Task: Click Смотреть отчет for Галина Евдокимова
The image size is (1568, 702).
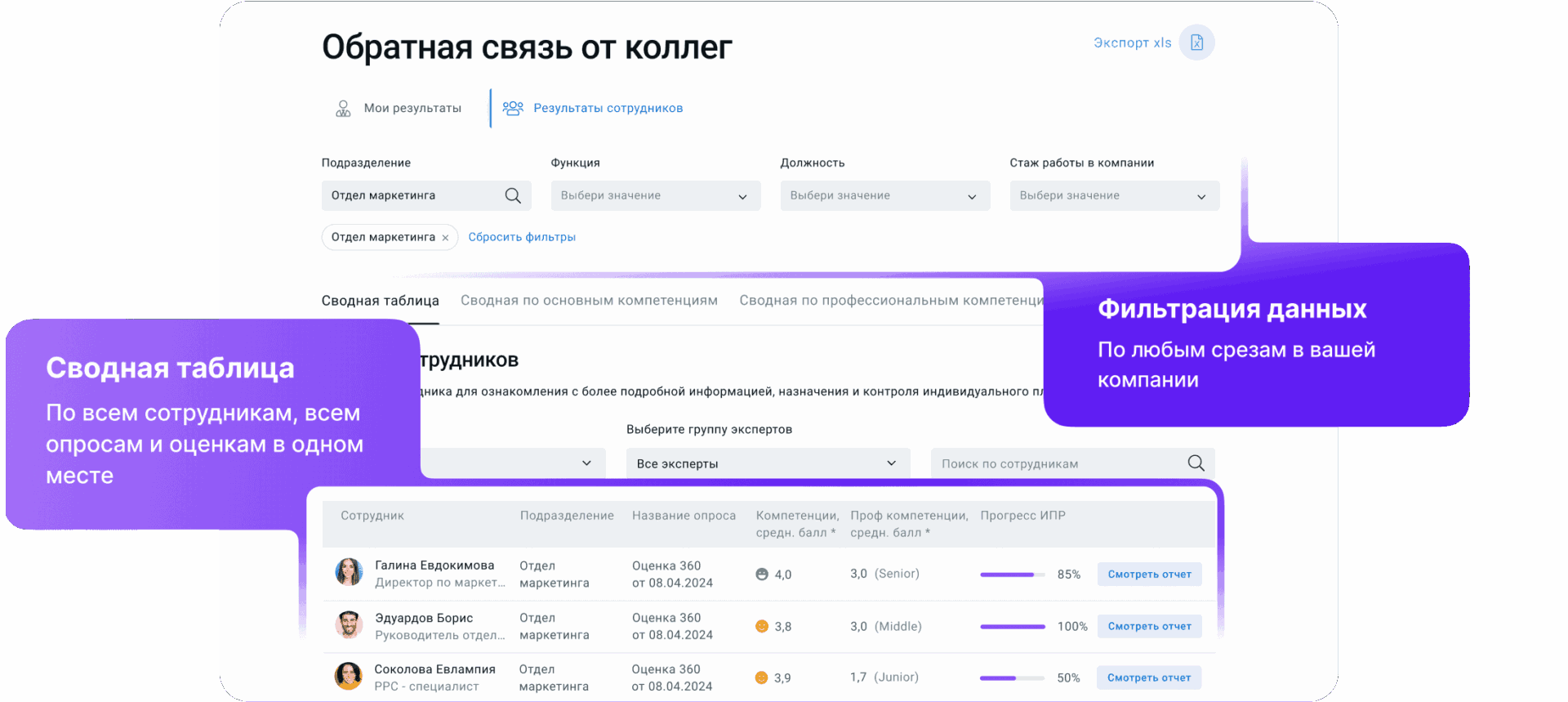Action: 1149,575
